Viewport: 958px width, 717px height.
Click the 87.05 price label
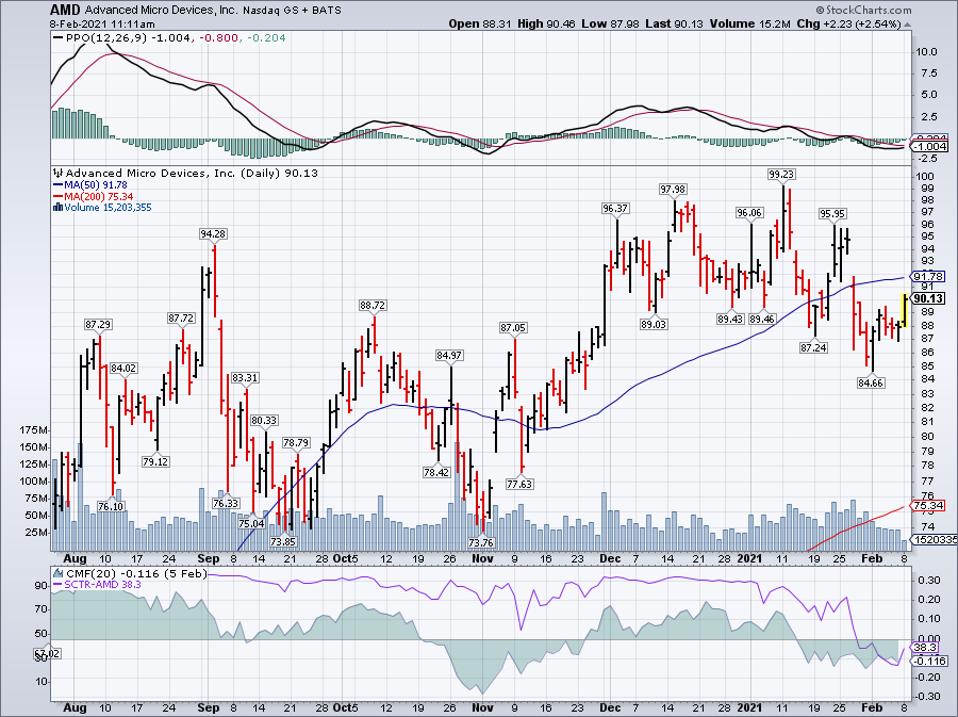click(x=513, y=328)
